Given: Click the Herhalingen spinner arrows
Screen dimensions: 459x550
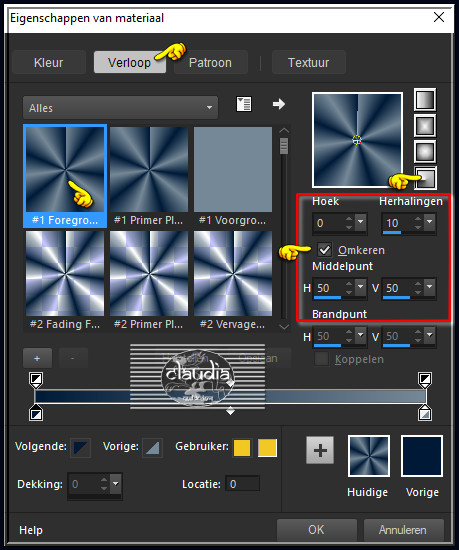Looking at the screenshot, I should click(418, 222).
